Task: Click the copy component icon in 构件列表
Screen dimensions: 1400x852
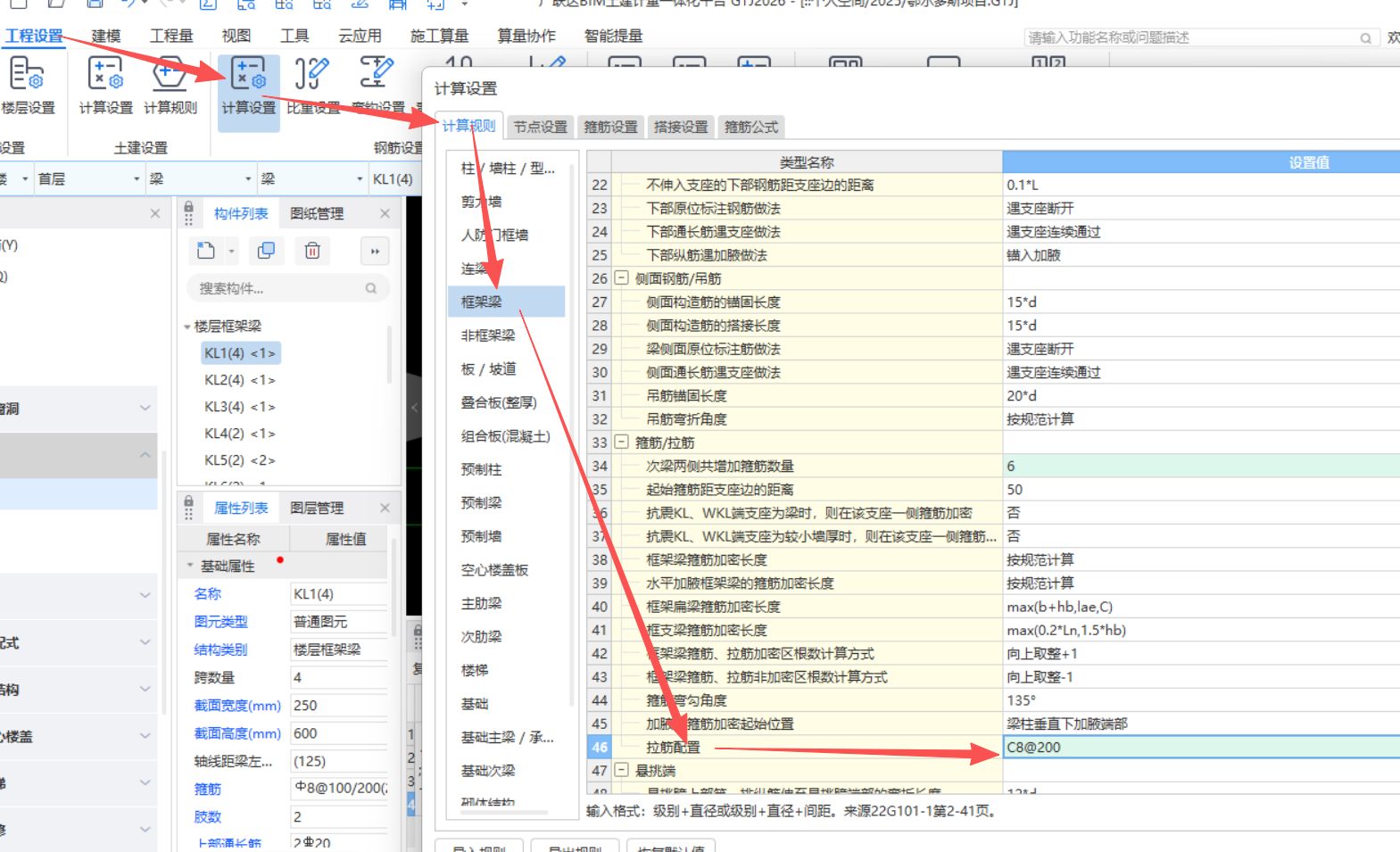Action: [266, 251]
